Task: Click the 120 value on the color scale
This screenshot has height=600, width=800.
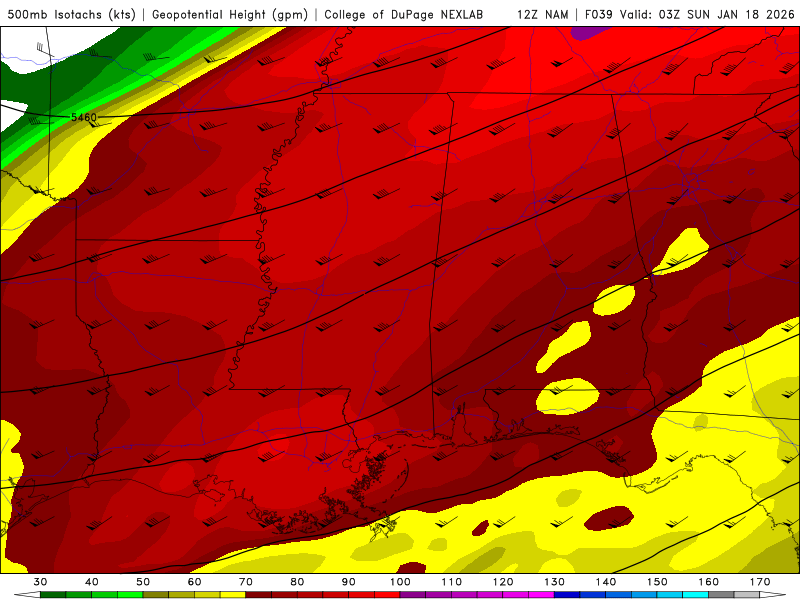Action: coord(503,582)
